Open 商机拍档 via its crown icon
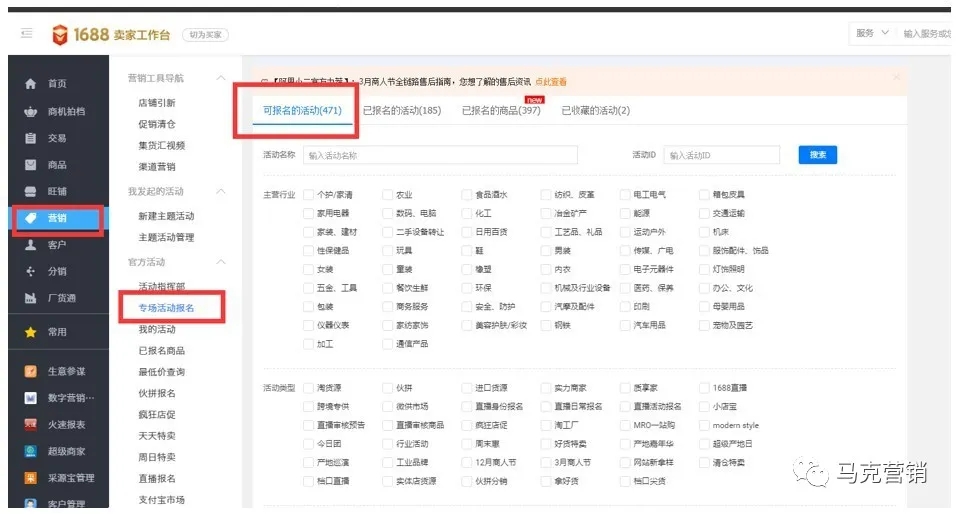 pos(30,111)
